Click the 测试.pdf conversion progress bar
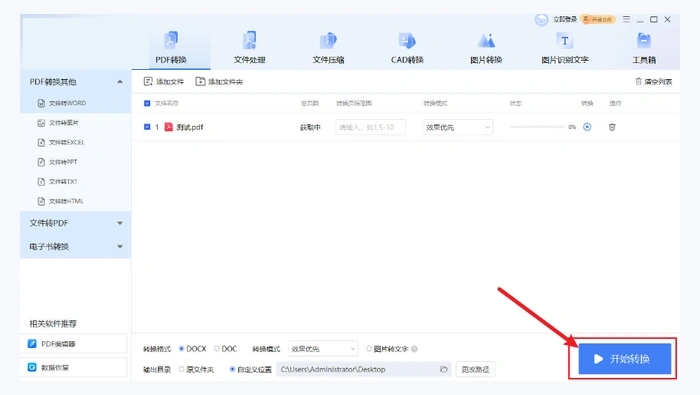This screenshot has width=700, height=395. click(537, 127)
